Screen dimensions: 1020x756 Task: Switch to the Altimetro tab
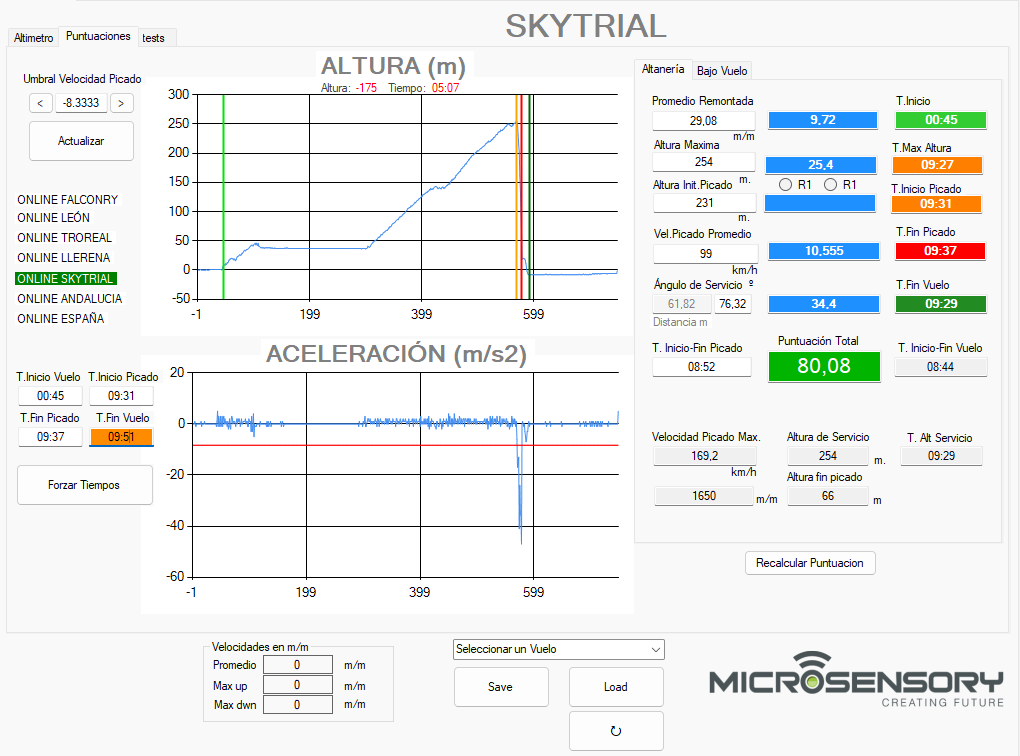[x=34, y=38]
